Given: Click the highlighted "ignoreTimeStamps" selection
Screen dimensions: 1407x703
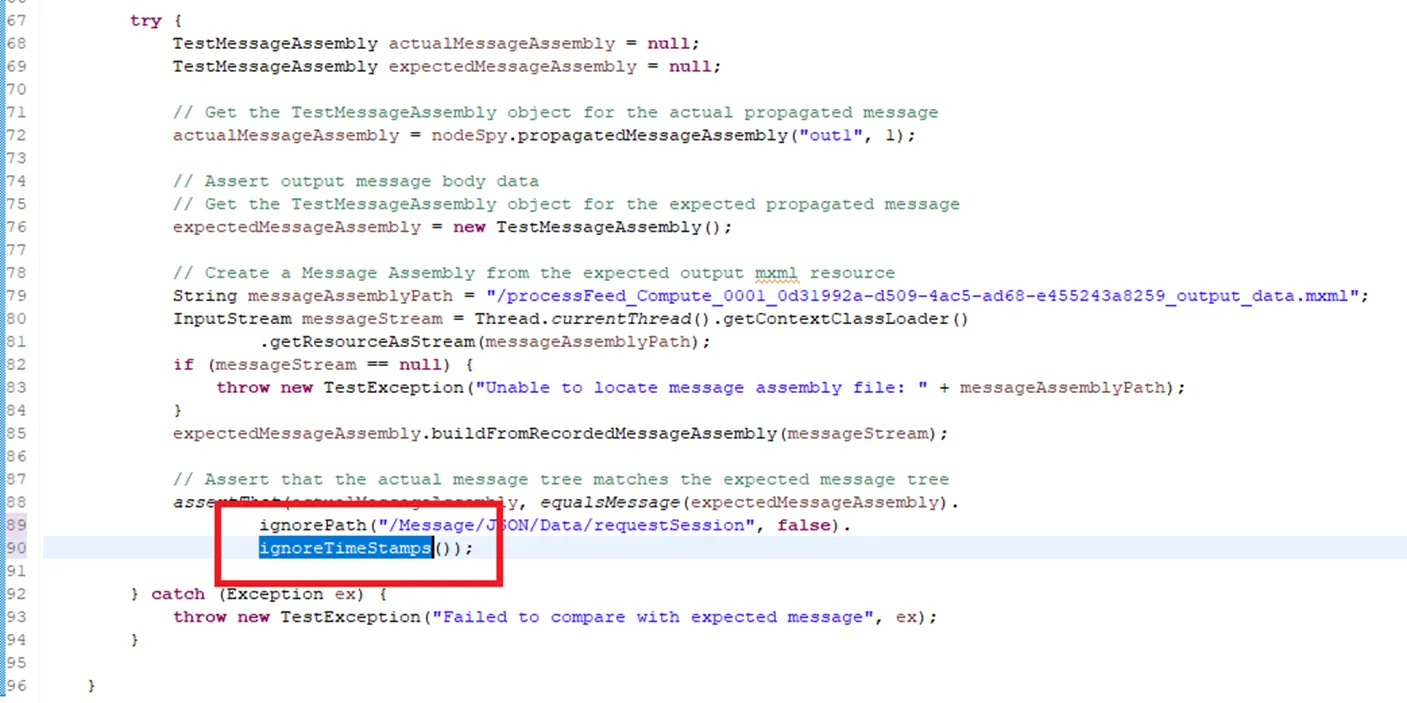Looking at the screenshot, I should [345, 549].
